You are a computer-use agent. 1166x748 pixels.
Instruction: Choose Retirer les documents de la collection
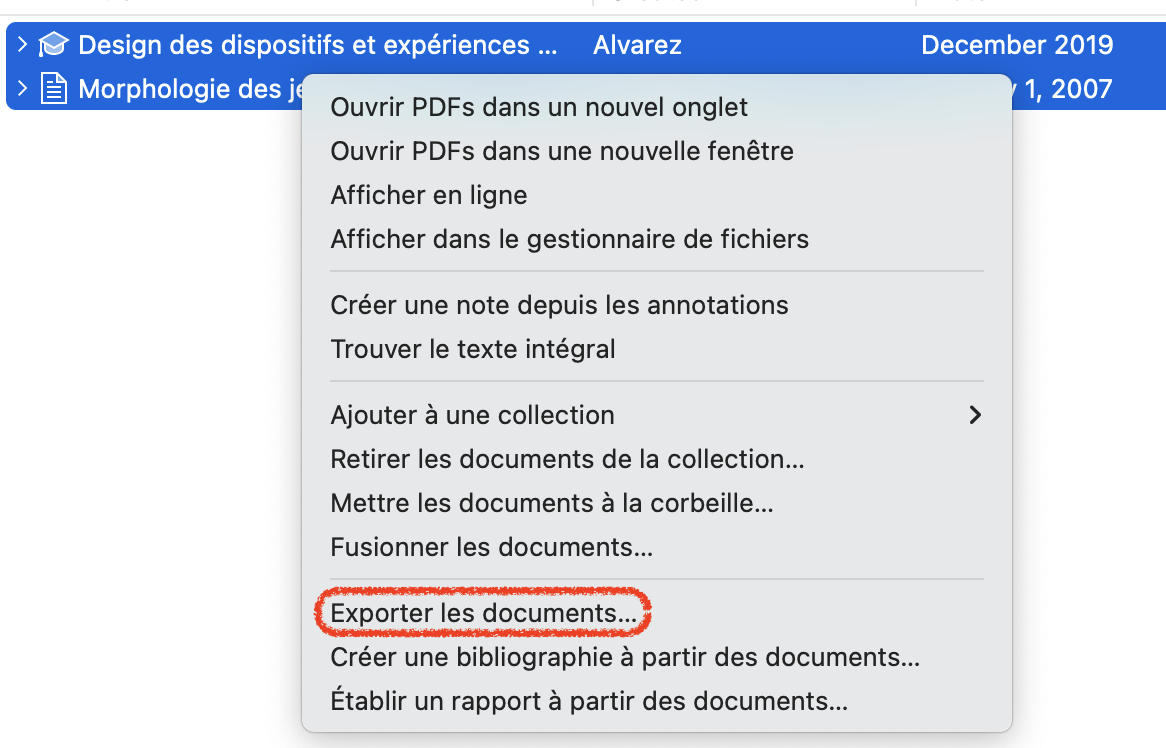coord(568,459)
